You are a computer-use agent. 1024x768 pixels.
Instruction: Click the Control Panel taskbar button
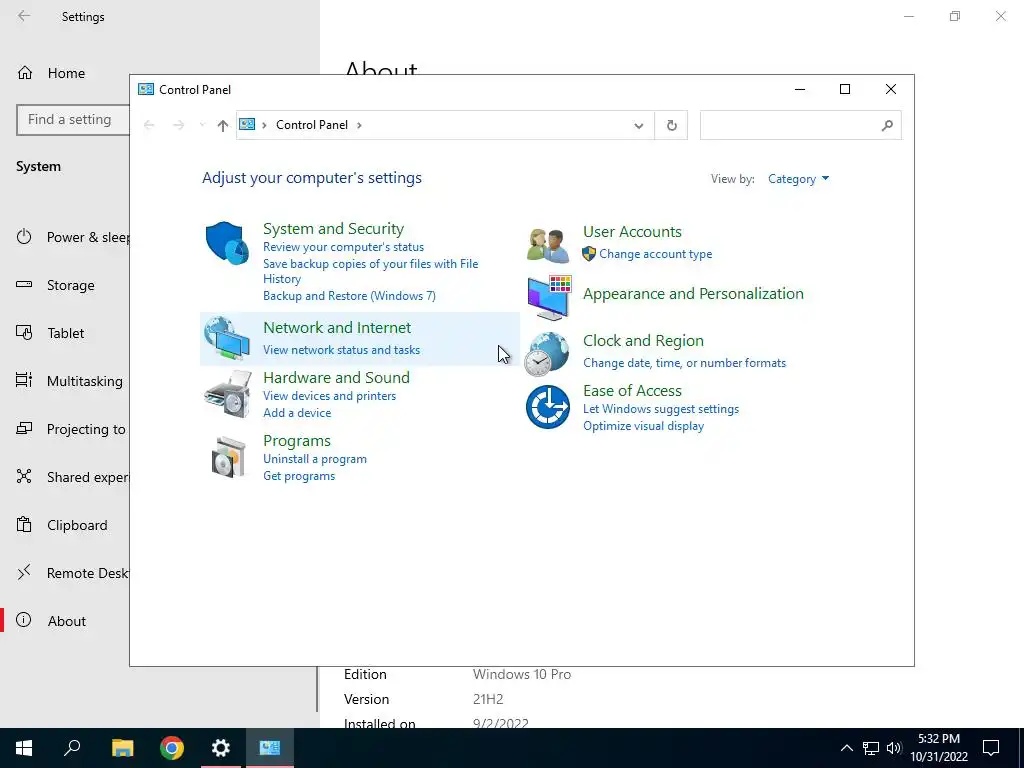[x=270, y=748]
